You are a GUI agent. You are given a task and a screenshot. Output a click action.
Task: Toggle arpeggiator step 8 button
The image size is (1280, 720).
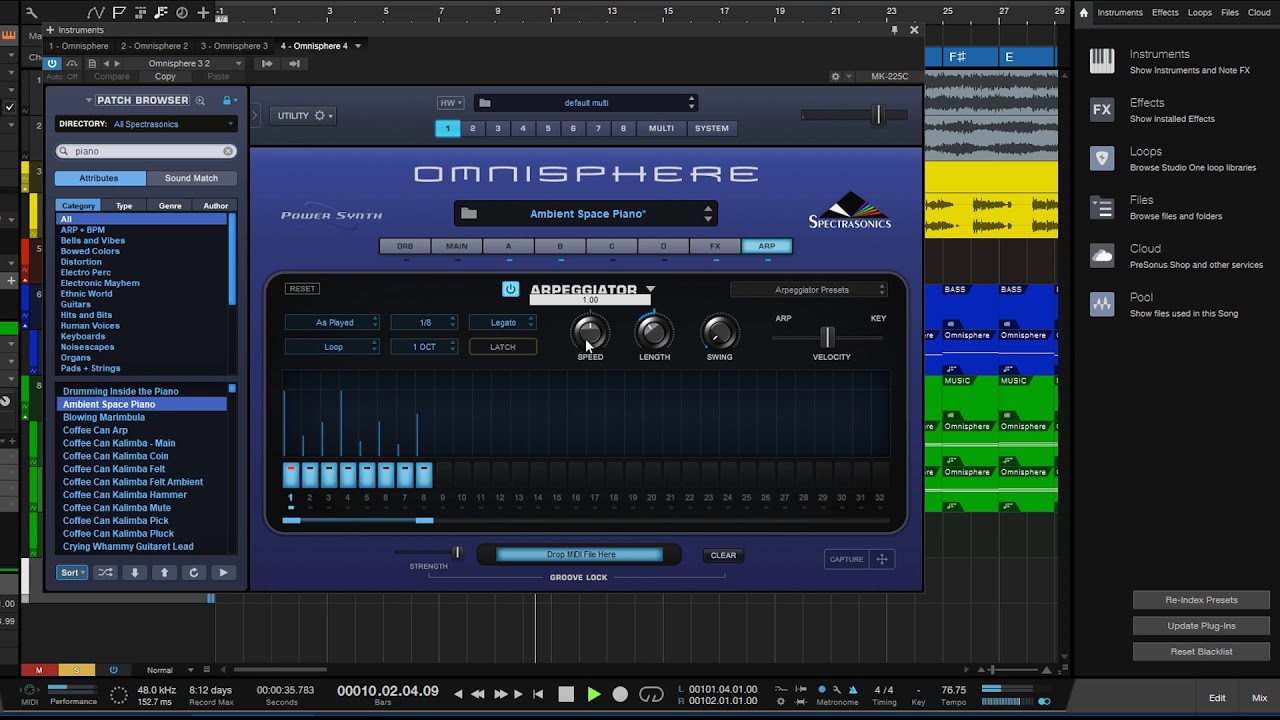pos(424,474)
